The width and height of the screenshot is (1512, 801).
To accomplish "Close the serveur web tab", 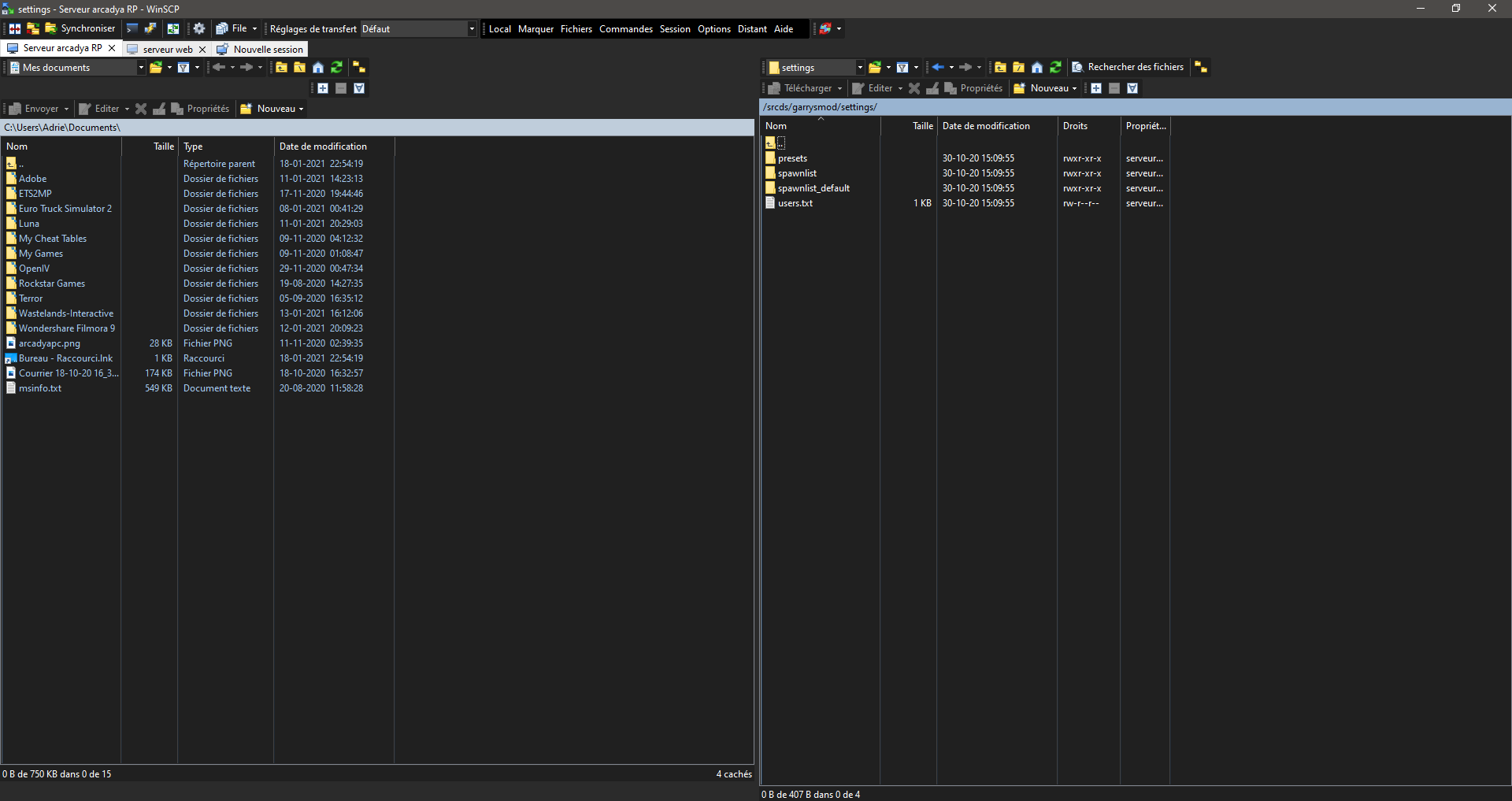I will [x=202, y=49].
